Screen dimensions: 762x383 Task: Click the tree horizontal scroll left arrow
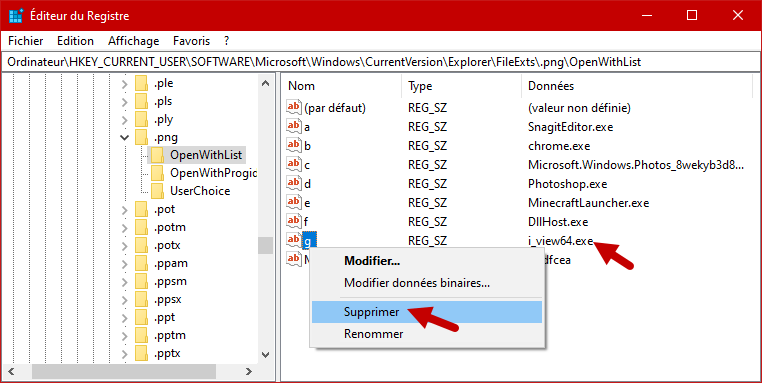[x=12, y=372]
